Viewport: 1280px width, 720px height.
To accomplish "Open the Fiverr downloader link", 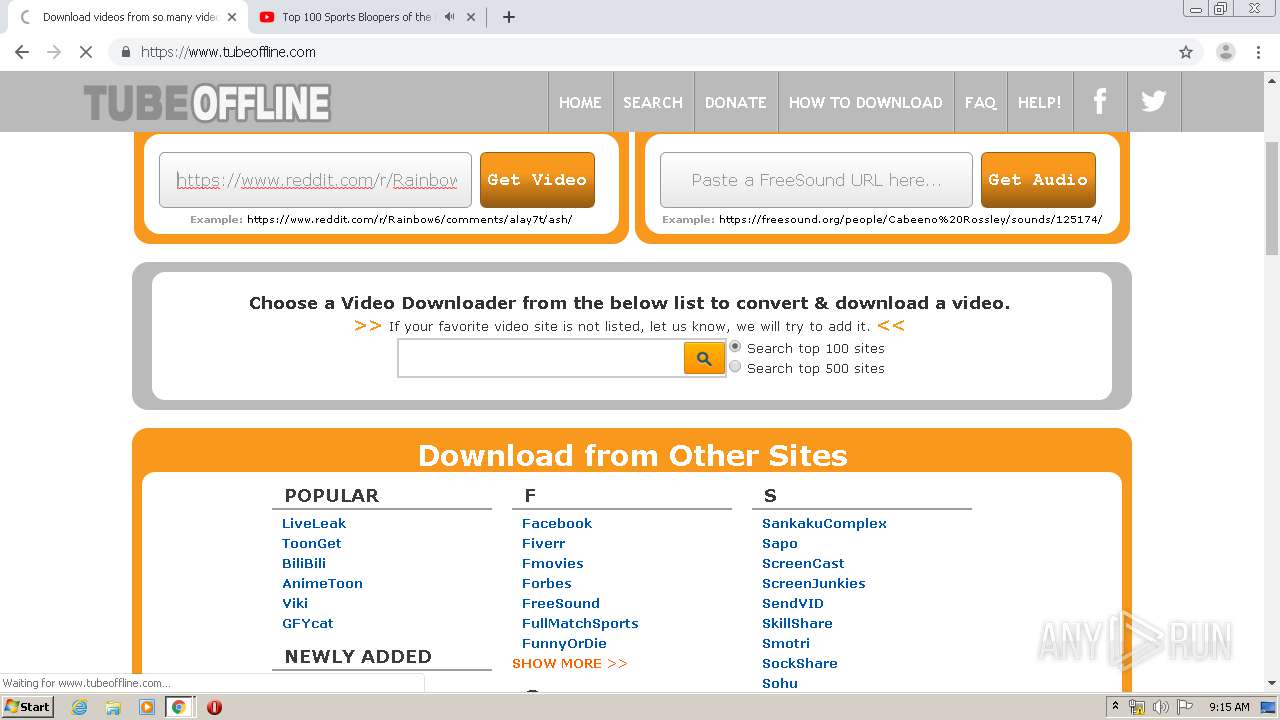I will coord(543,543).
